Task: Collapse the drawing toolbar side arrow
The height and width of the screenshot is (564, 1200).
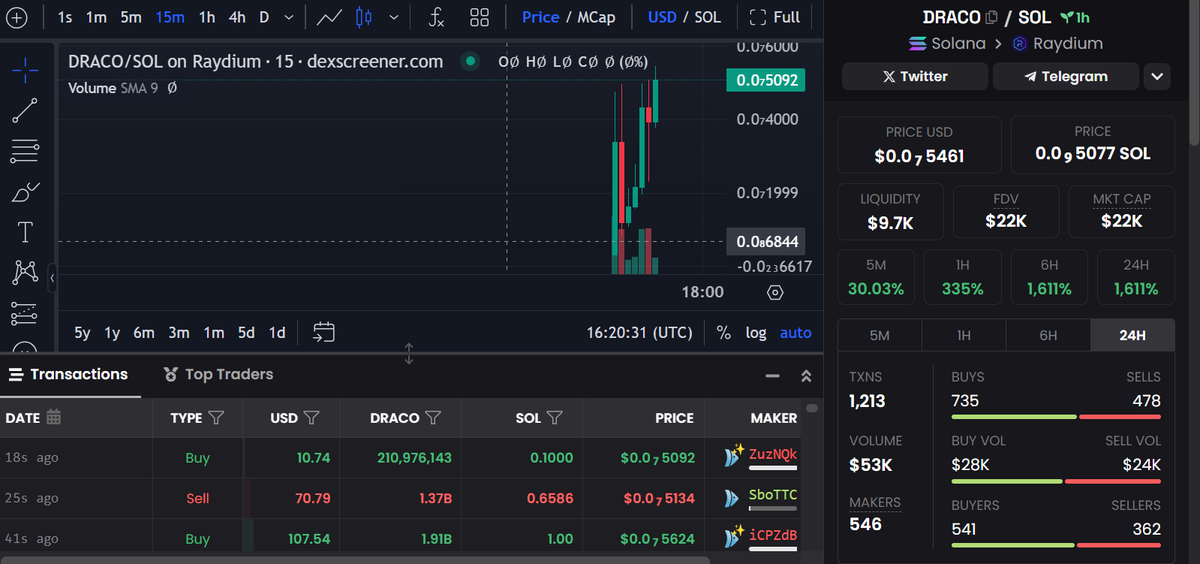Action: pos(51,277)
